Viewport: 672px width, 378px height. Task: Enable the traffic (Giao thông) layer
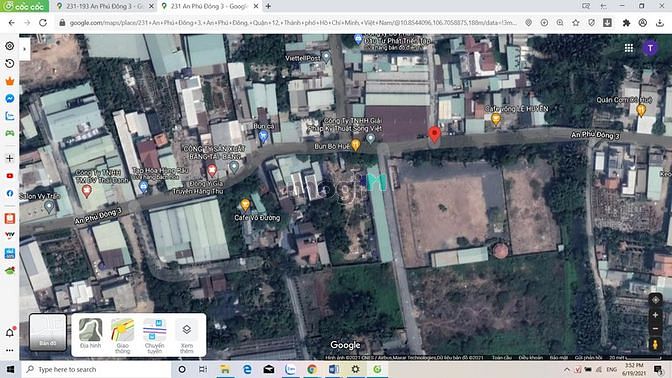pyautogui.click(x=122, y=336)
